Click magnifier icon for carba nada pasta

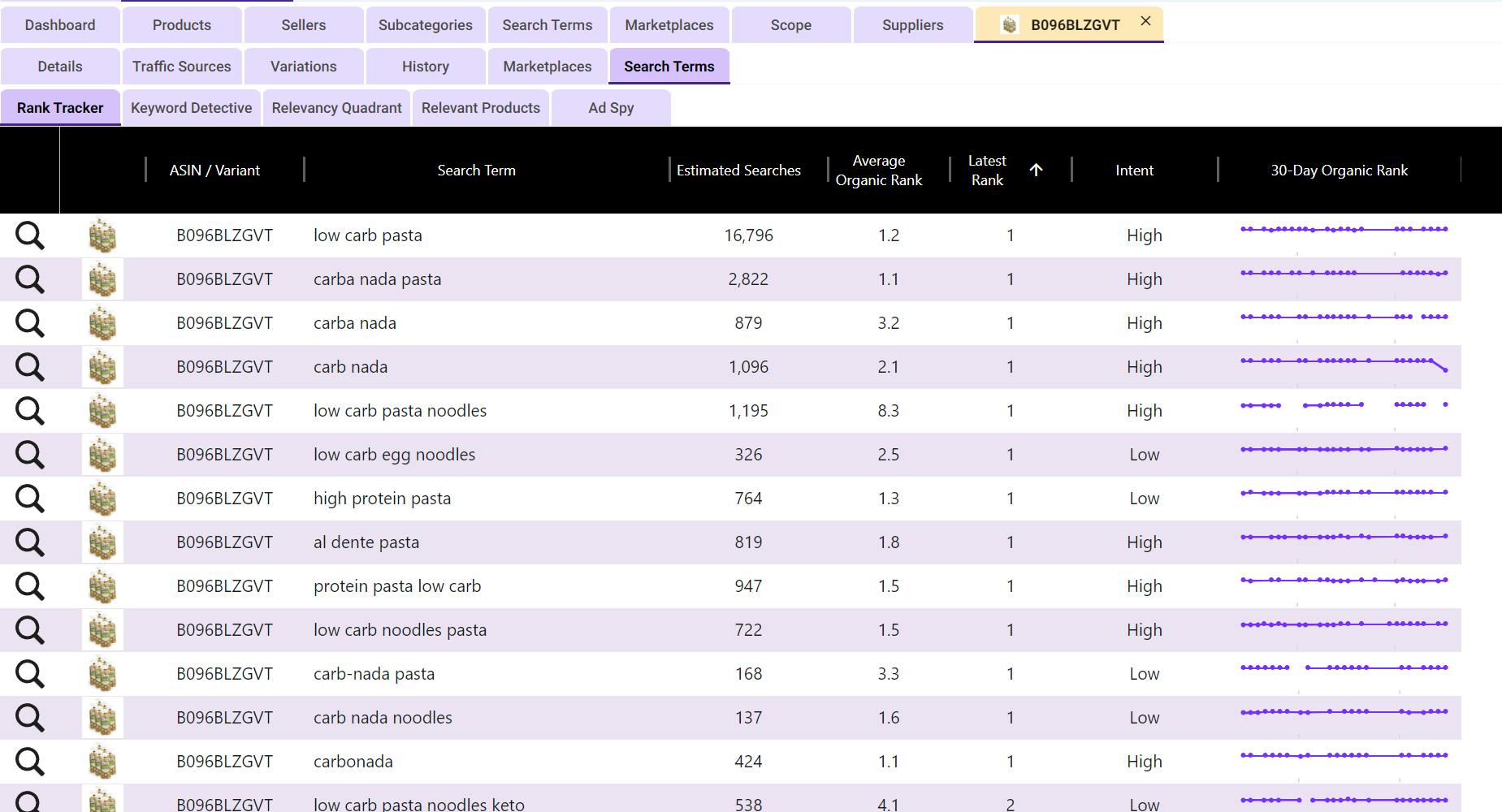pos(30,279)
